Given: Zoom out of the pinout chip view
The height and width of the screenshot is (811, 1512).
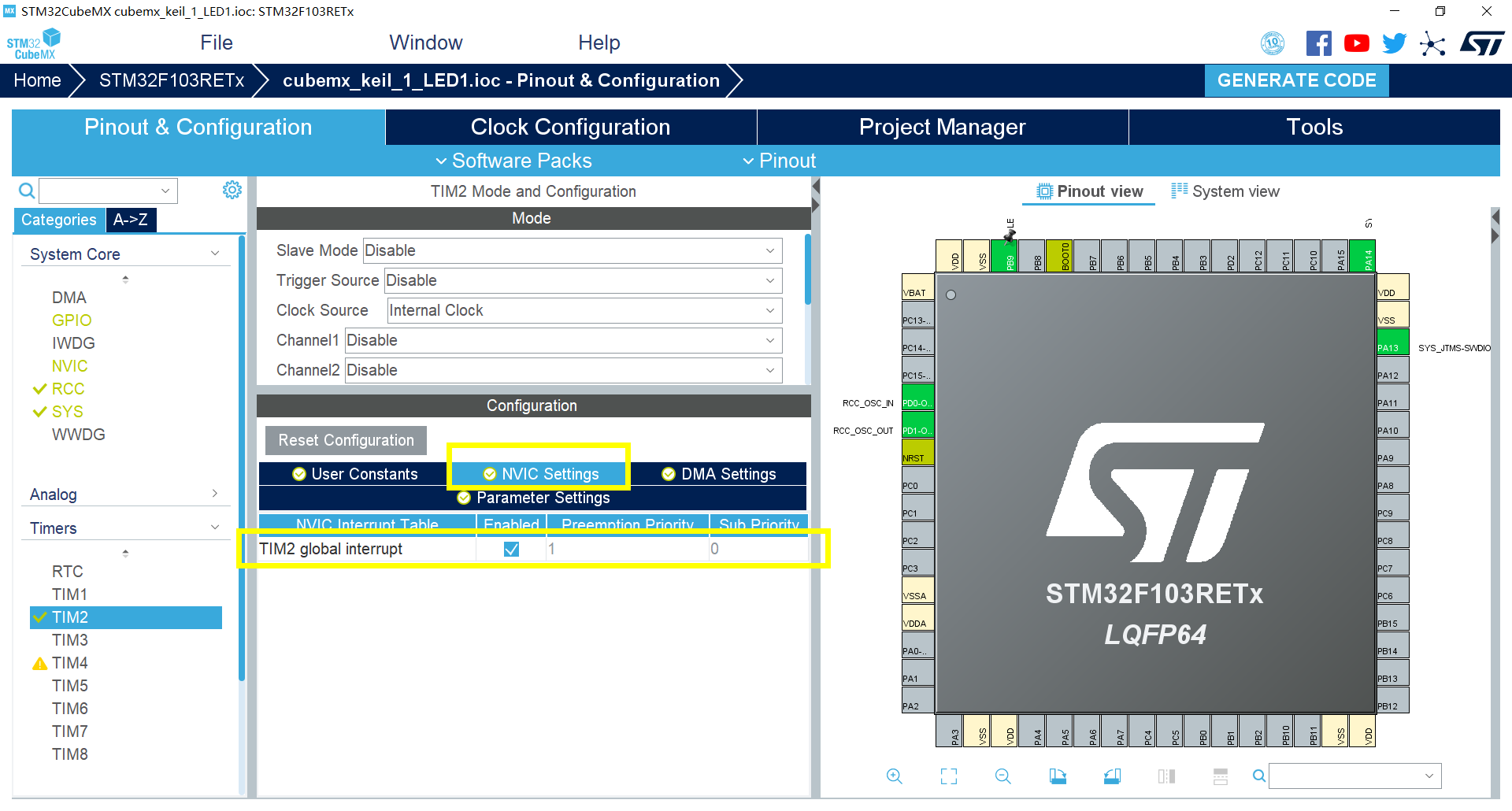Looking at the screenshot, I should click(x=1002, y=776).
